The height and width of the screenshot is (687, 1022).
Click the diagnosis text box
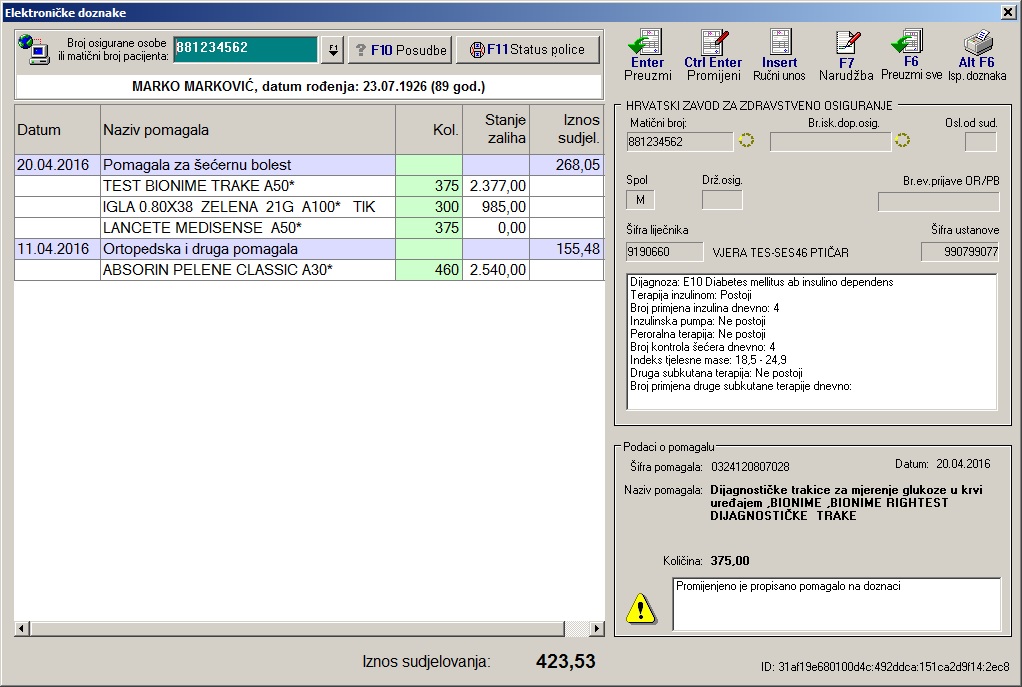tap(811, 342)
